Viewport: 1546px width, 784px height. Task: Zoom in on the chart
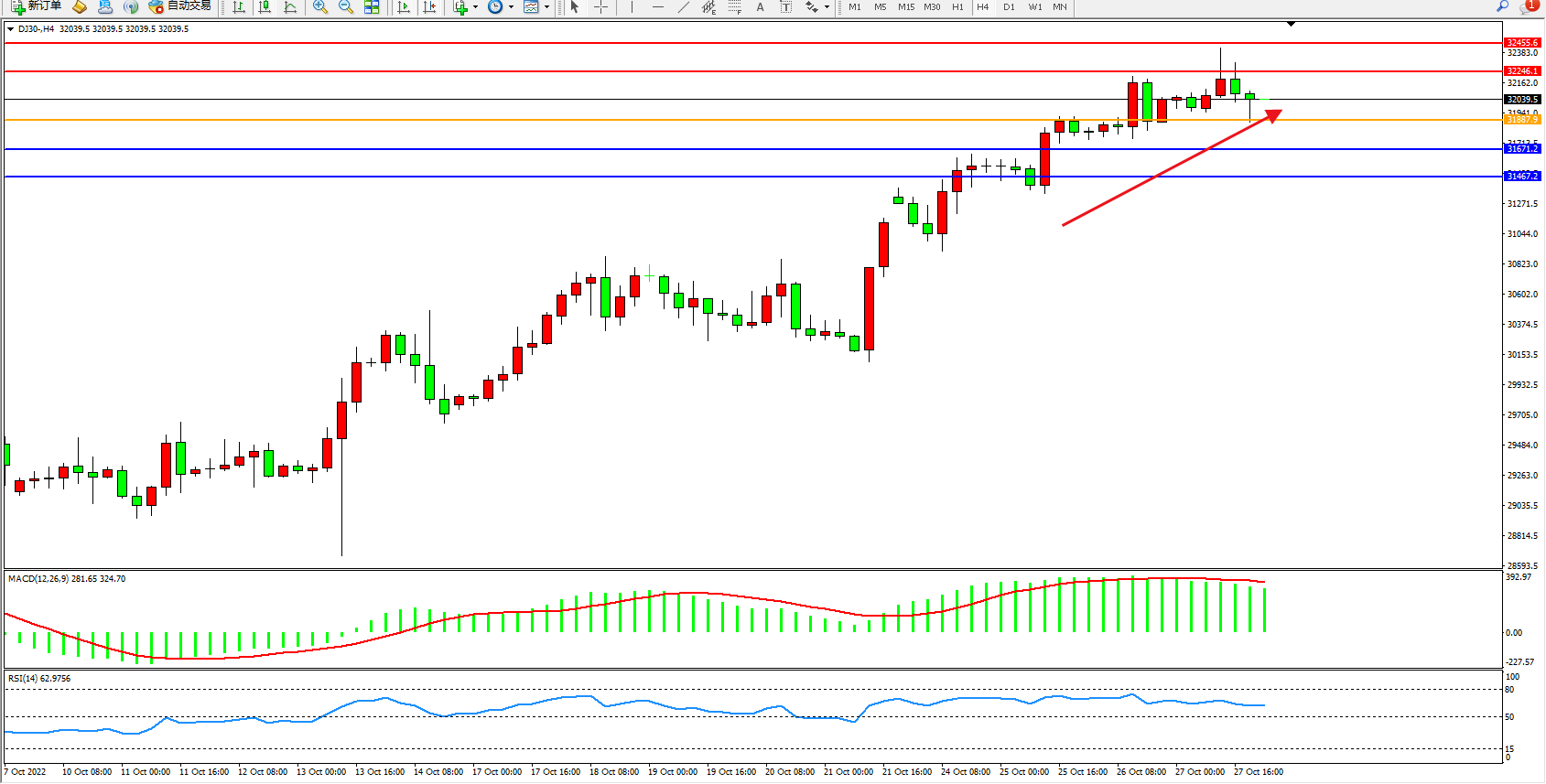pyautogui.click(x=320, y=7)
